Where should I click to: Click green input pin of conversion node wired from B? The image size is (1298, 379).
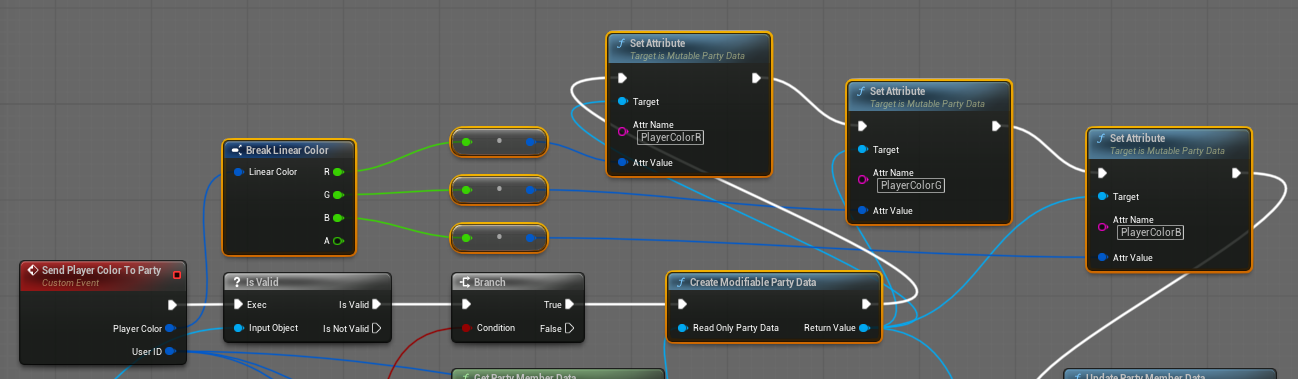pos(466,238)
